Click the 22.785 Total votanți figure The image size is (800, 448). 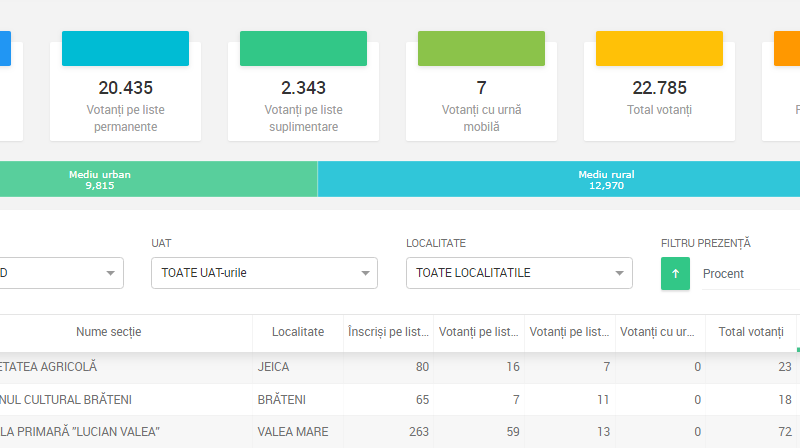660,88
